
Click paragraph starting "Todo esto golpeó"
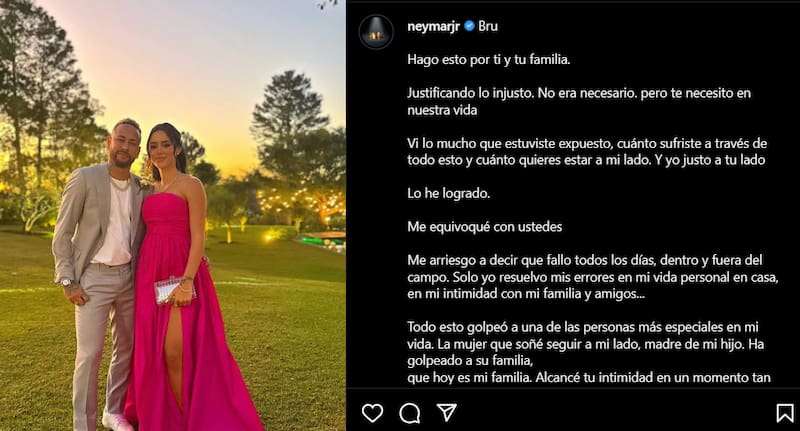[x=588, y=352]
